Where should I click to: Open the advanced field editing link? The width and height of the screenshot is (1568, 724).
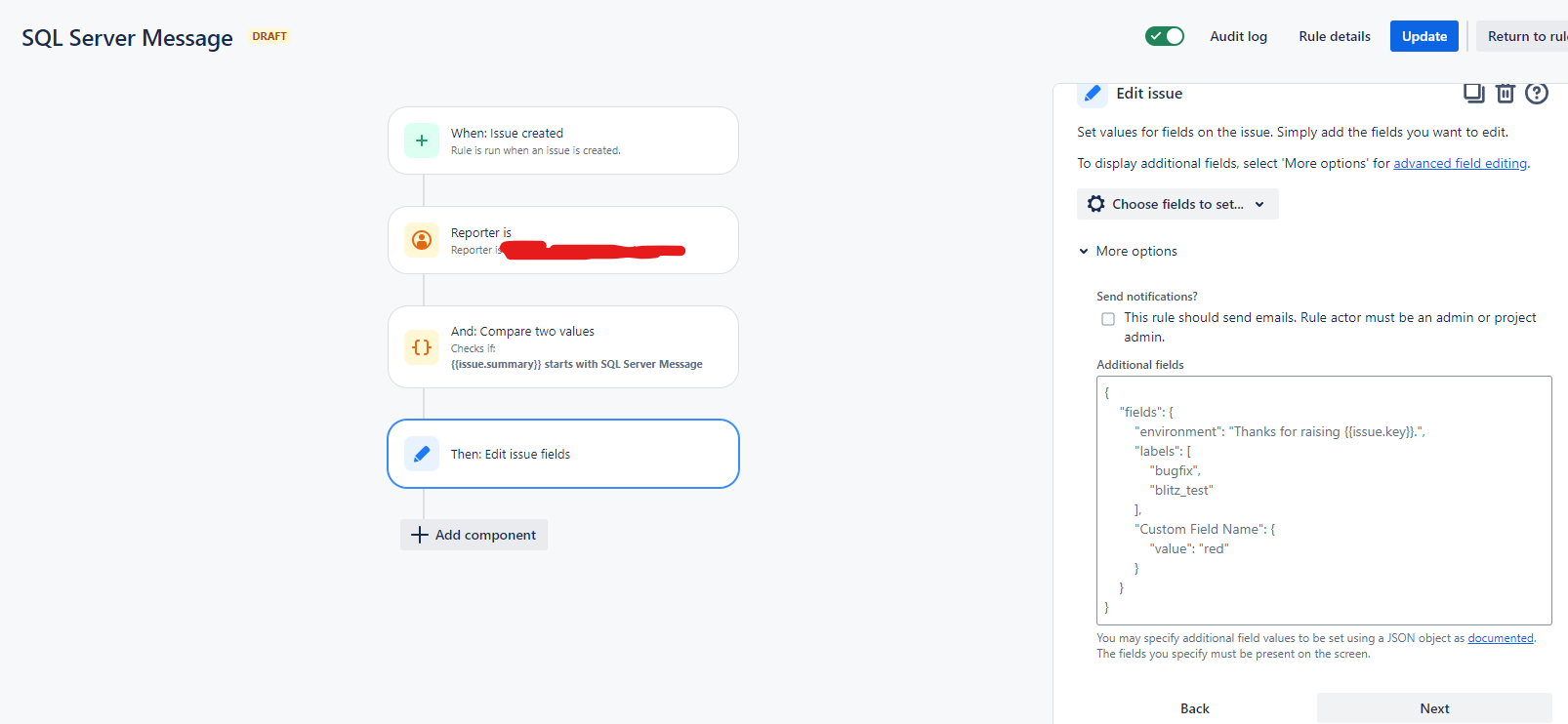1460,163
